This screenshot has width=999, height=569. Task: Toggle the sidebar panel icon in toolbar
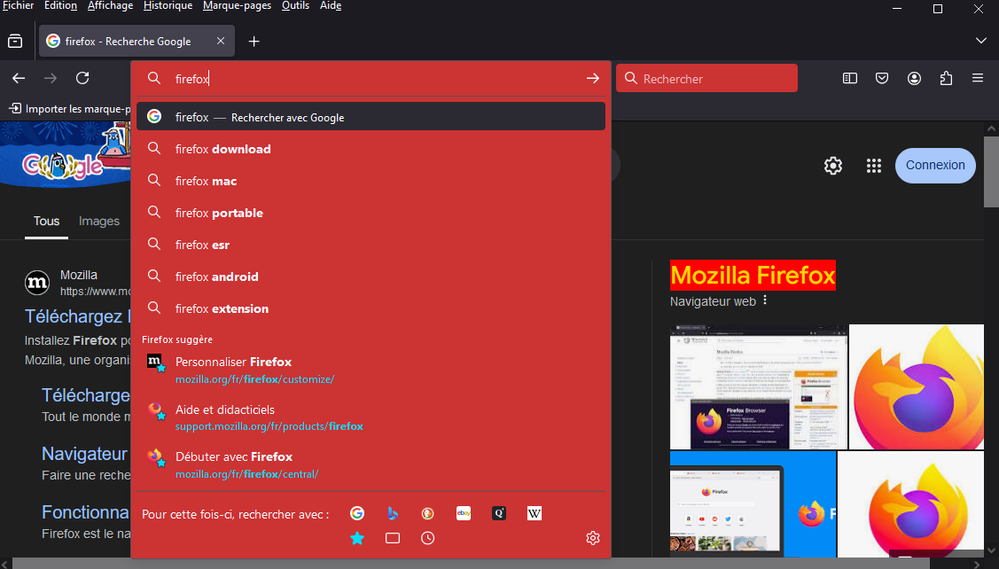tap(850, 78)
